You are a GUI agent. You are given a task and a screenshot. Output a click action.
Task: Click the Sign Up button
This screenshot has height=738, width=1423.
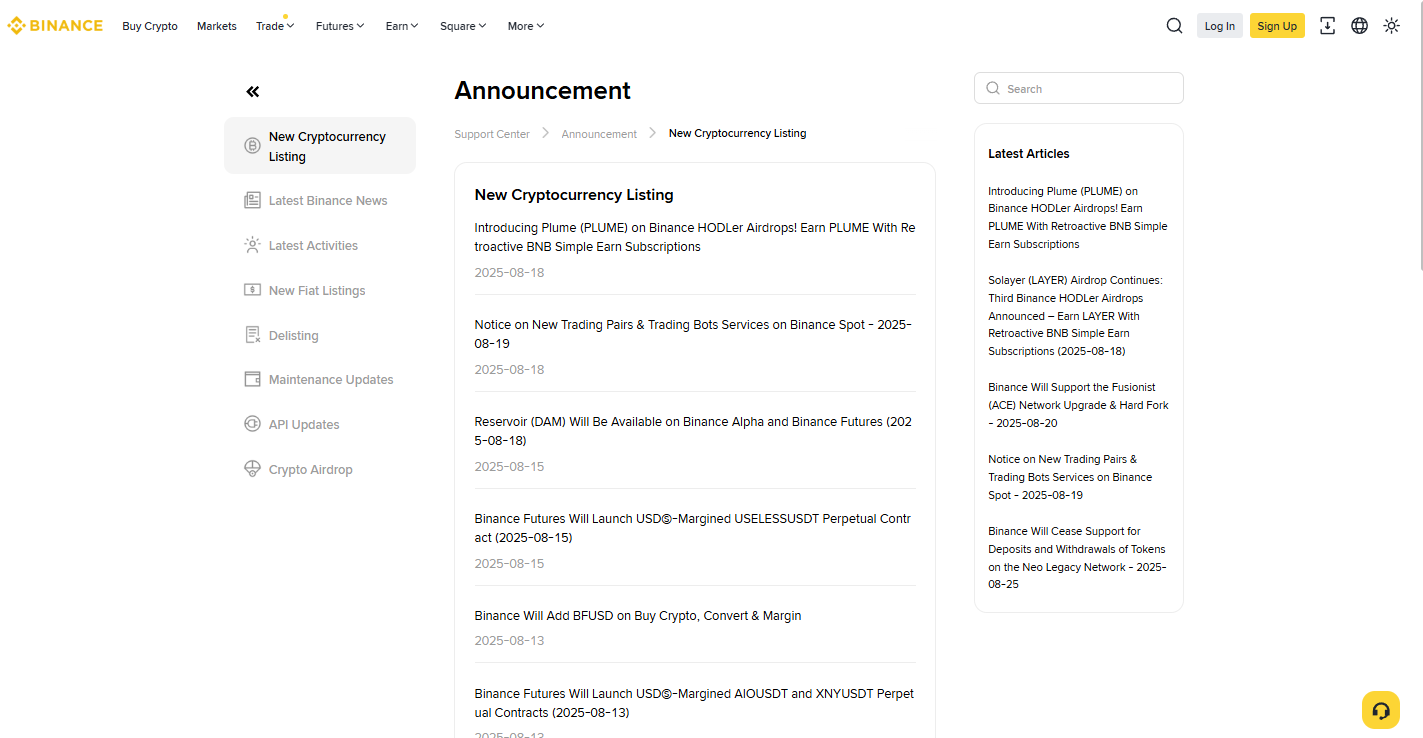point(1277,26)
